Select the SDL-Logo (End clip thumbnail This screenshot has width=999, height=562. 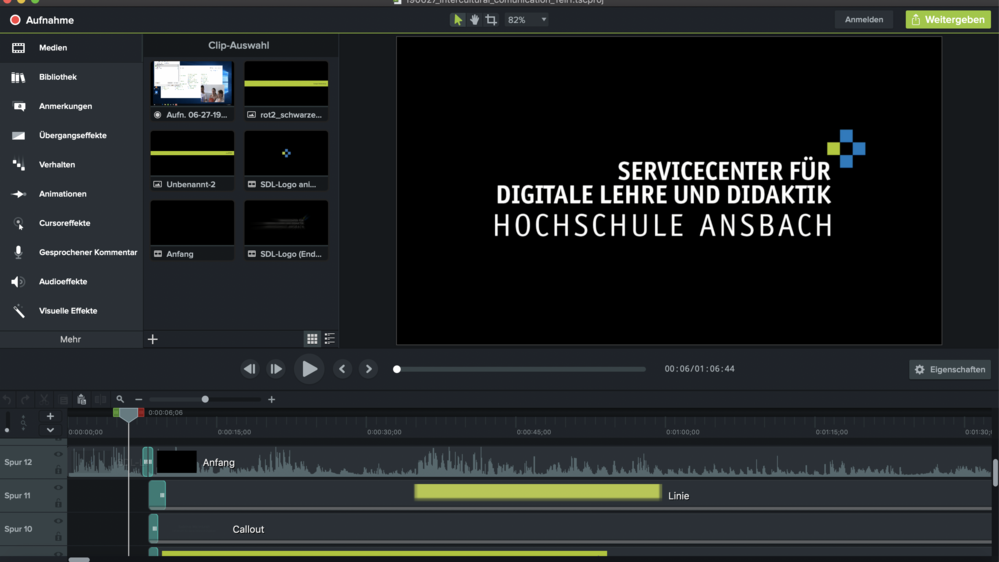click(x=286, y=229)
